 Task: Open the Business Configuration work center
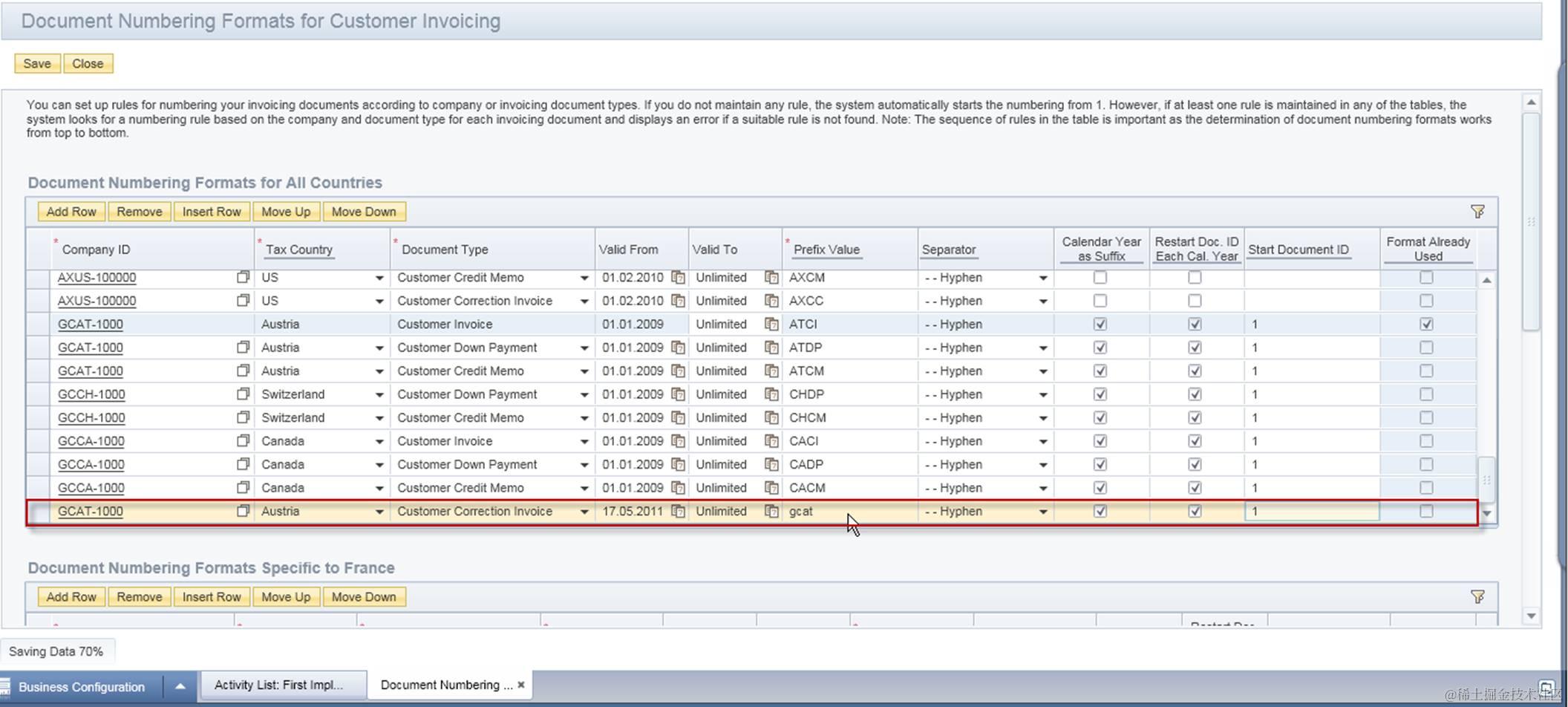[x=82, y=687]
